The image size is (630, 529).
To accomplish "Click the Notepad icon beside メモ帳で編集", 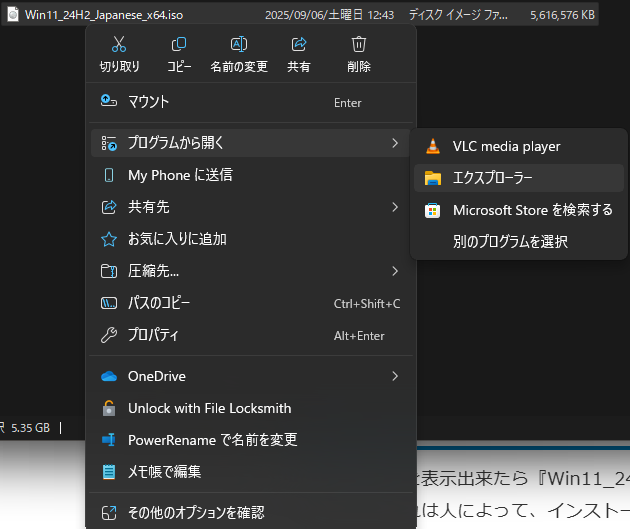I will [108, 472].
